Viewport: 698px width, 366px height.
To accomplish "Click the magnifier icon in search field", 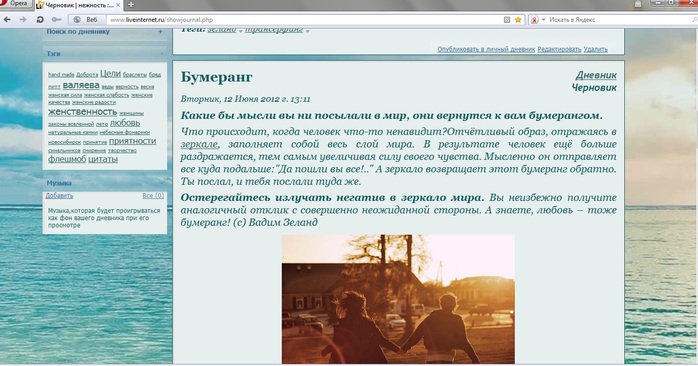I will coord(694,20).
